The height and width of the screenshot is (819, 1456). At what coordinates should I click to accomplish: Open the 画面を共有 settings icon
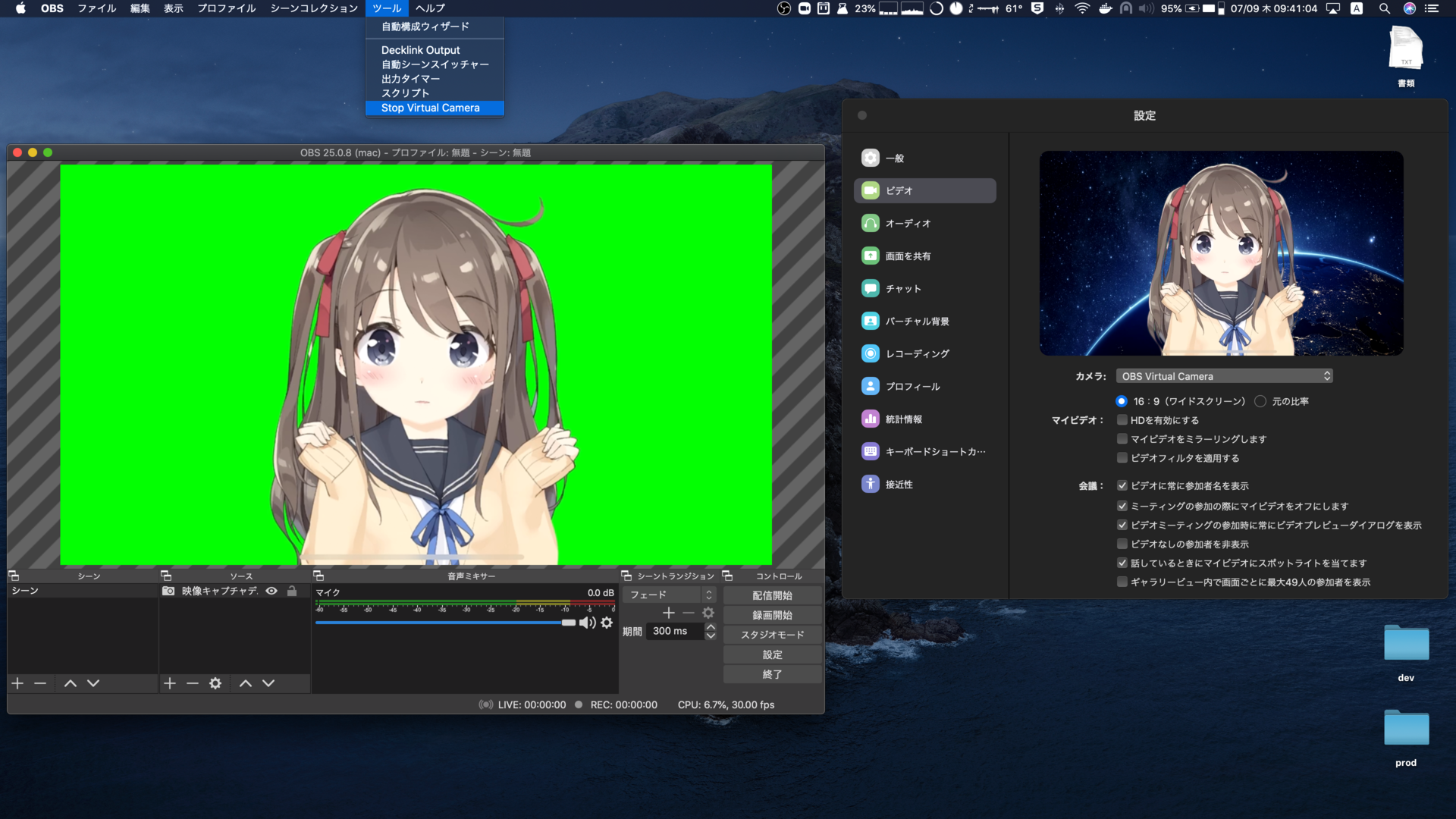(871, 256)
